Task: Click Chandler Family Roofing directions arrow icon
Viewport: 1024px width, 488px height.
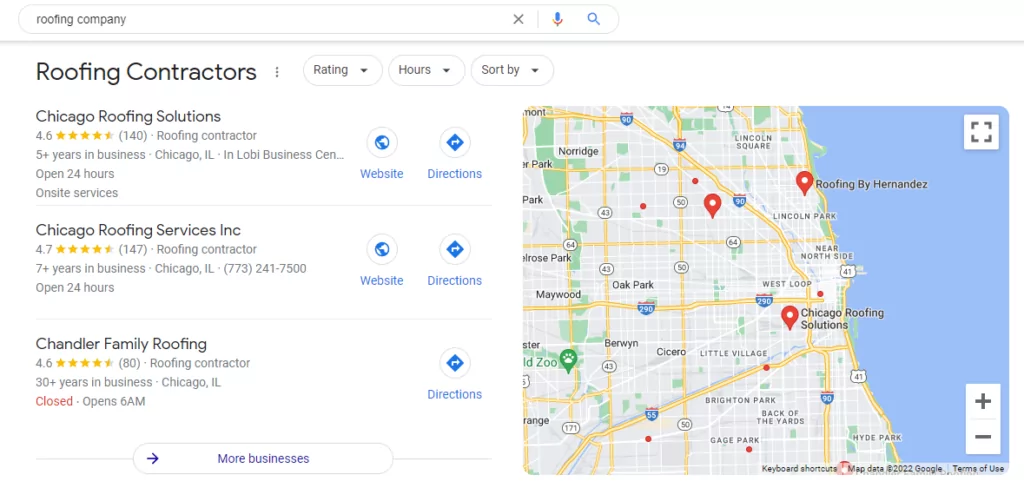Action: 455,363
